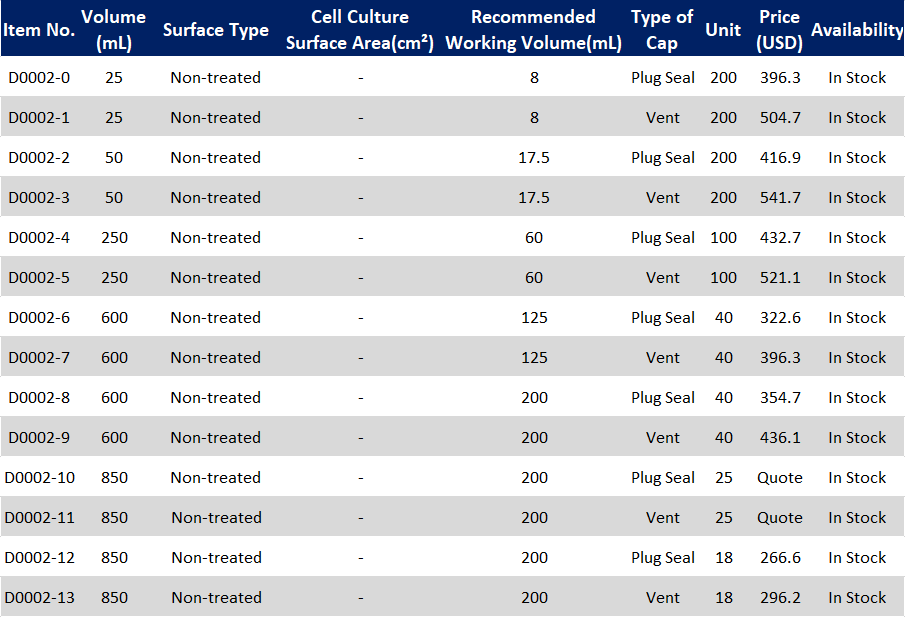
Task: Click the Item No. column header
Action: coord(39,29)
